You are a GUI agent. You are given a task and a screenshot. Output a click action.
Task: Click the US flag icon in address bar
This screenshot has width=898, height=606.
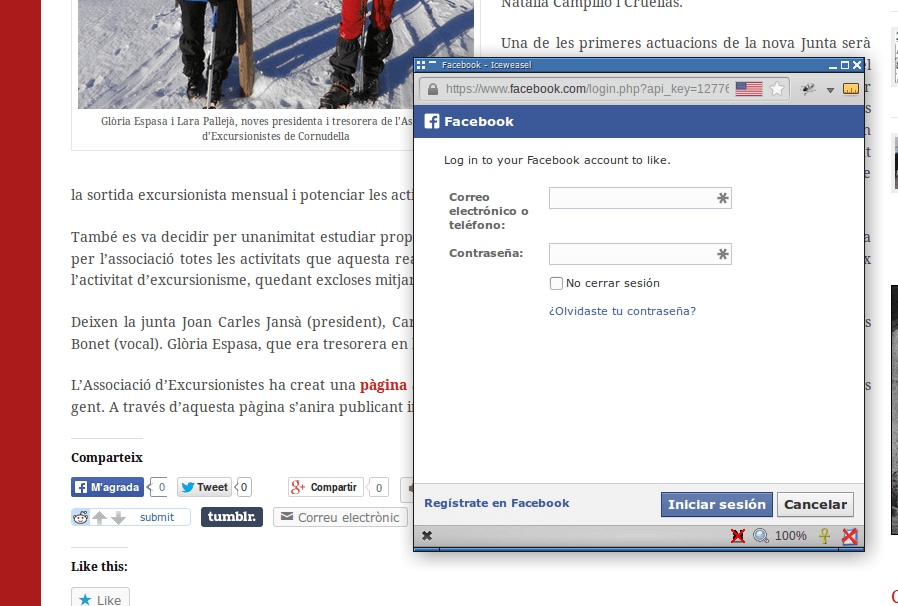click(749, 89)
